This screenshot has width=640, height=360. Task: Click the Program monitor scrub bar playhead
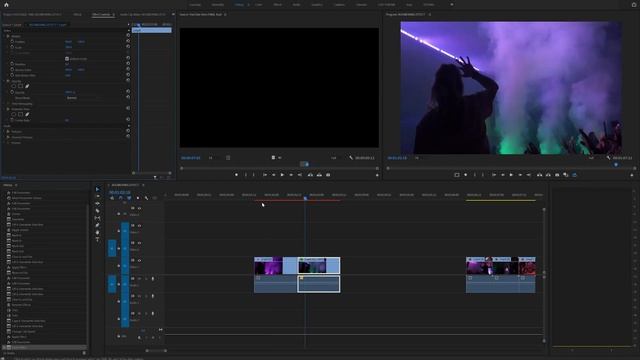click(x=616, y=164)
